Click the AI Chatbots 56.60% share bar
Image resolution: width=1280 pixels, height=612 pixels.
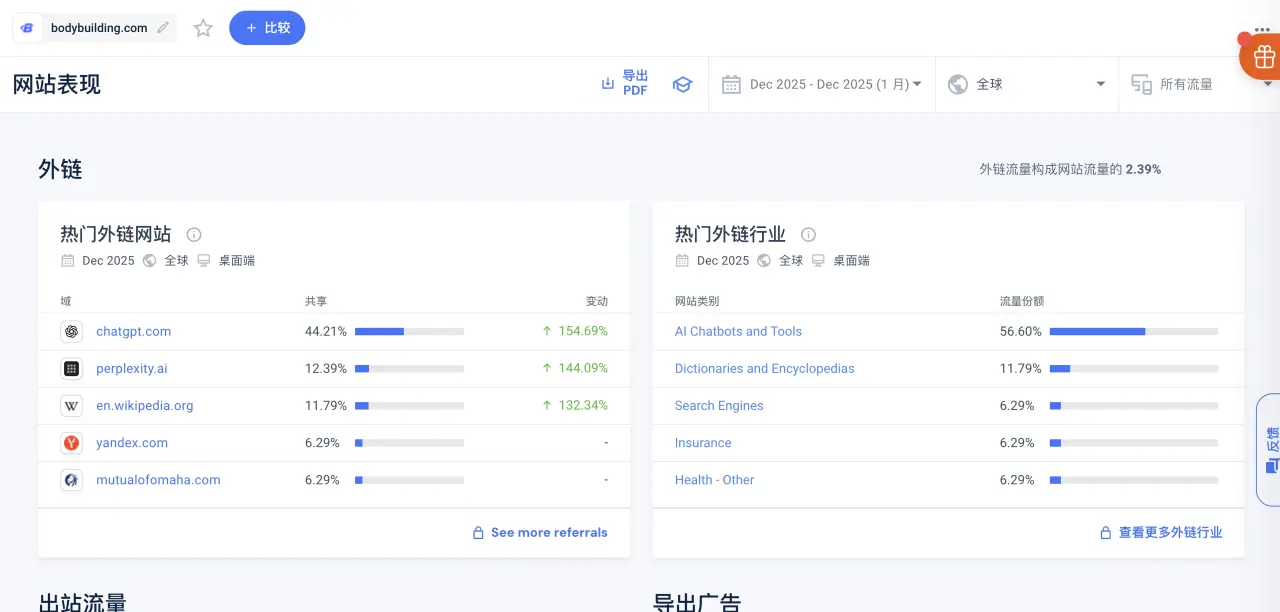[x=1134, y=331]
